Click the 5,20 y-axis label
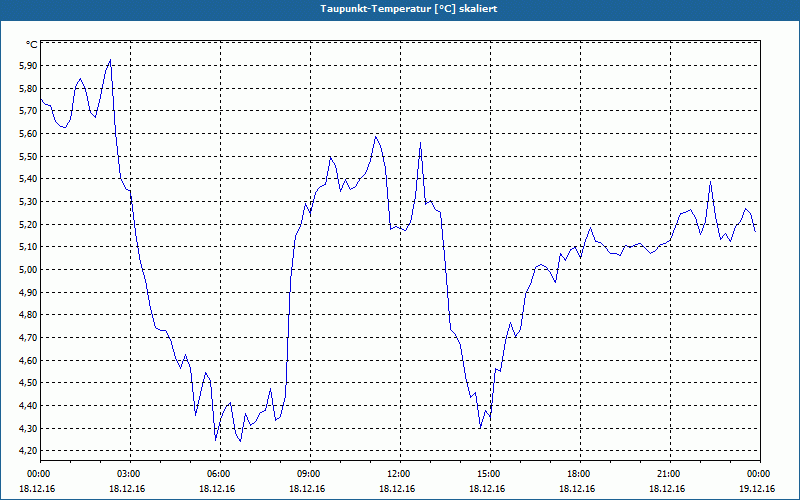 tap(29, 224)
